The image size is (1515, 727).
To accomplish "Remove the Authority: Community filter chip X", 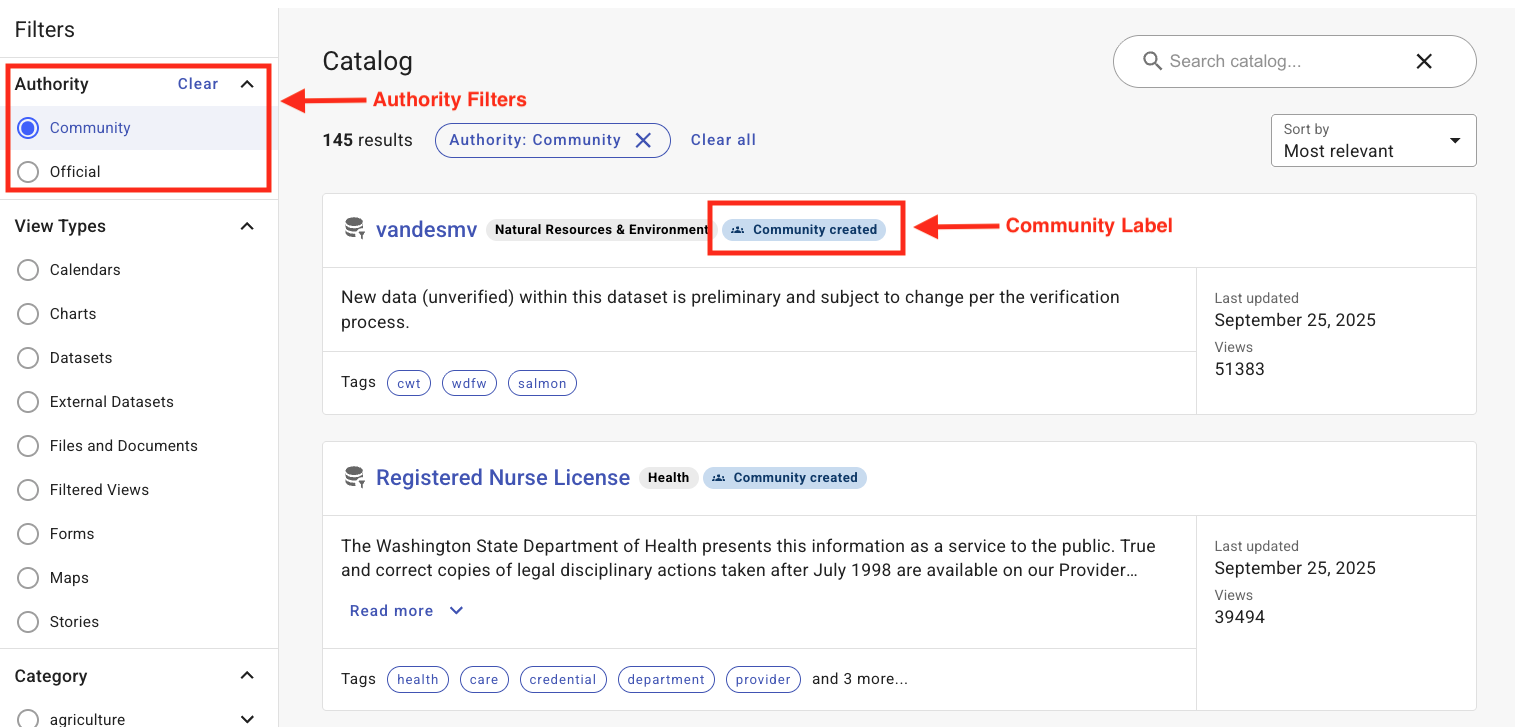I will [644, 140].
